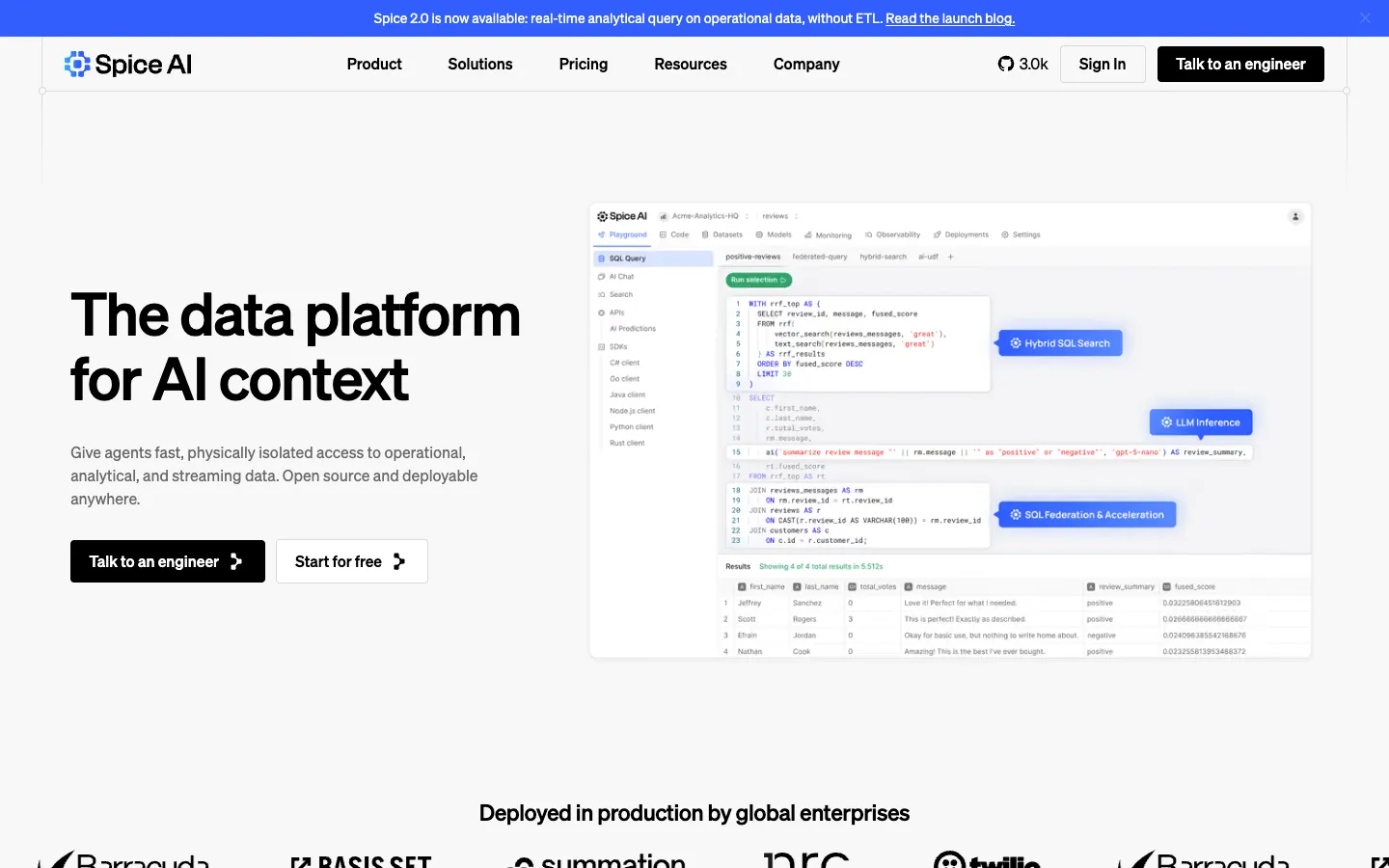Open the Company menu
Image resolution: width=1389 pixels, height=868 pixels.
[x=806, y=64]
